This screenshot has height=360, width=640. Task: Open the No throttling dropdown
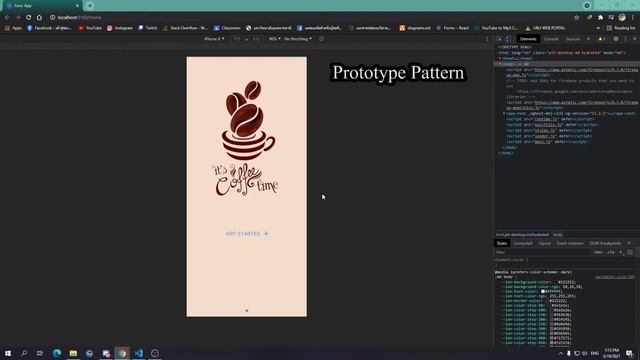tap(298, 39)
